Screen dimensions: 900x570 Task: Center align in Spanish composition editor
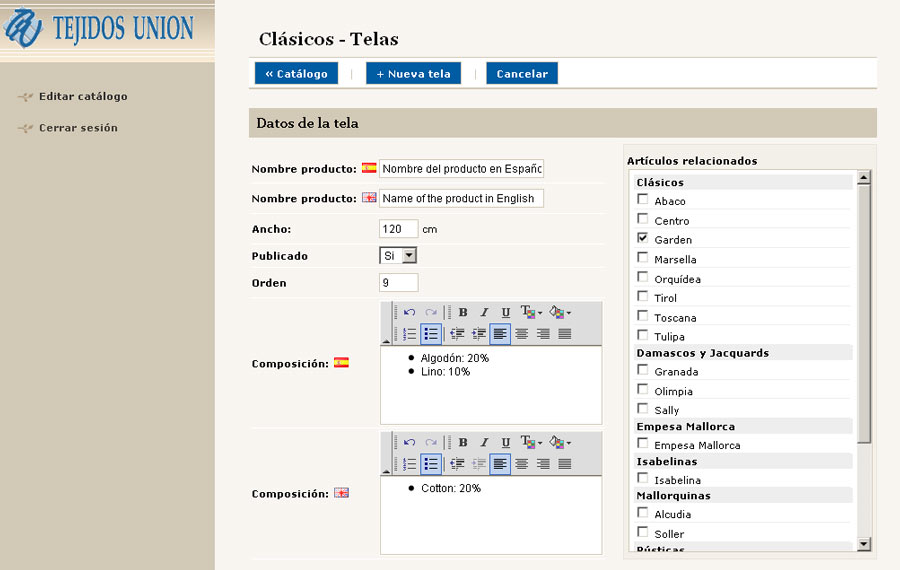pyautogui.click(x=522, y=334)
